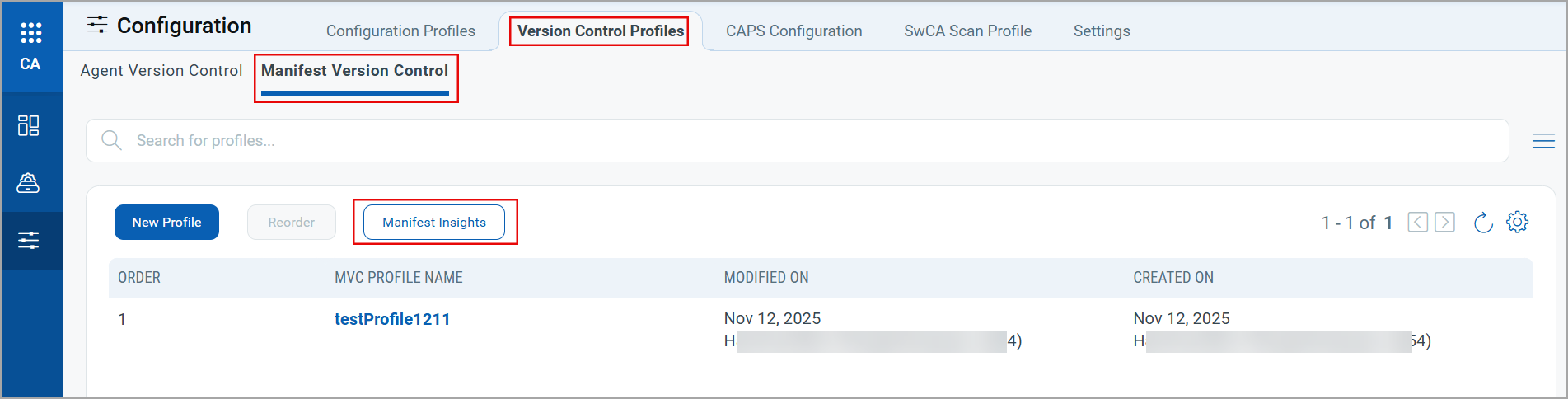Open the app picker grid icon

tap(30, 33)
